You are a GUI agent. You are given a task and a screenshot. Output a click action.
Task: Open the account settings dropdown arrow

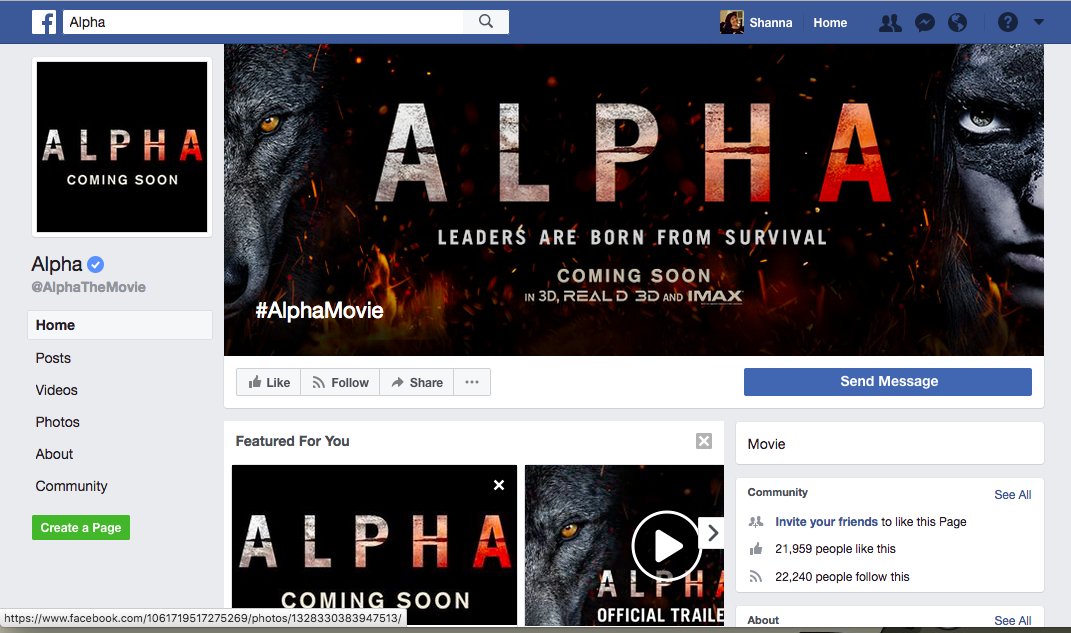pyautogui.click(x=1038, y=21)
